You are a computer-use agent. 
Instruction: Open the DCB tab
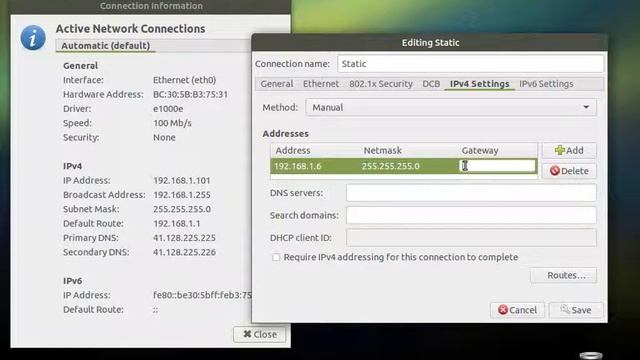coord(431,84)
